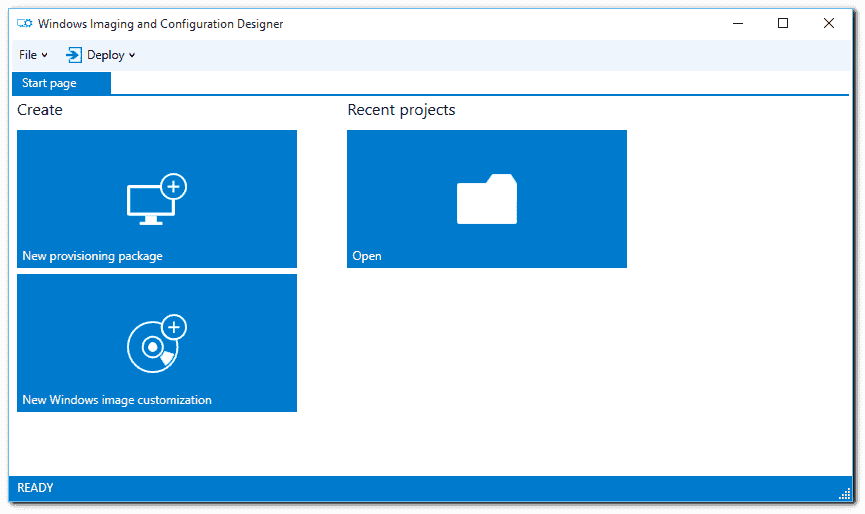Viewport: 865px width, 514px height.
Task: Click the Open recent projects tile
Action: tap(487, 199)
